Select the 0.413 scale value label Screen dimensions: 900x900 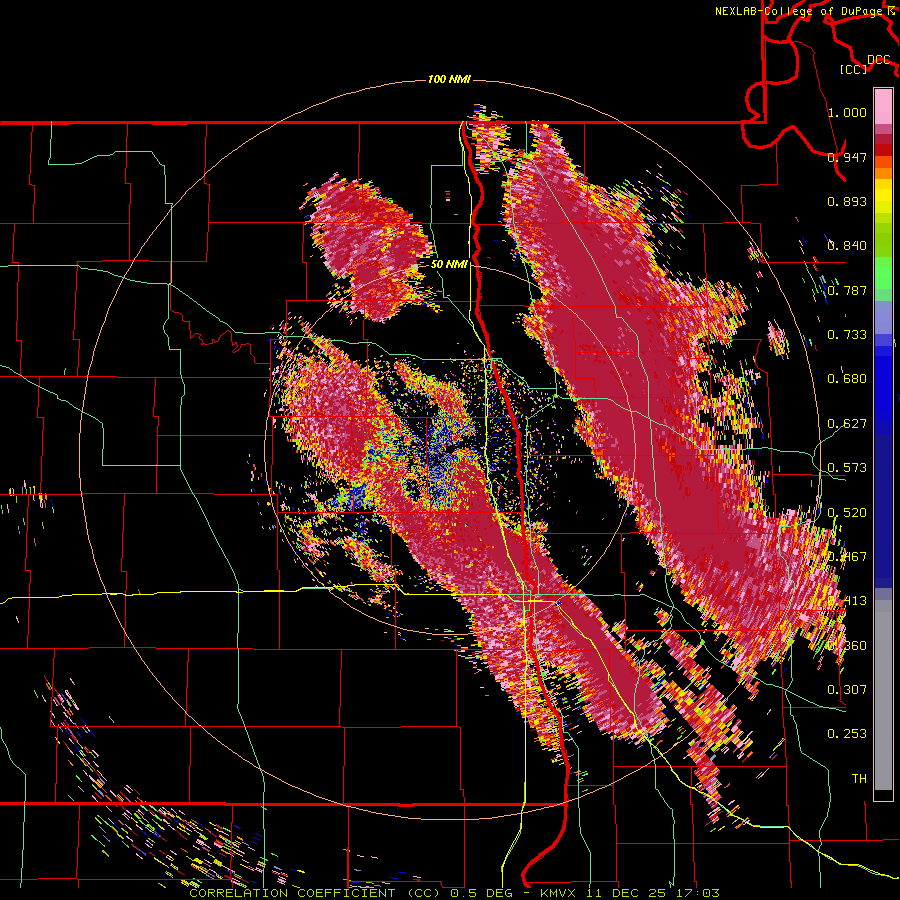847,601
